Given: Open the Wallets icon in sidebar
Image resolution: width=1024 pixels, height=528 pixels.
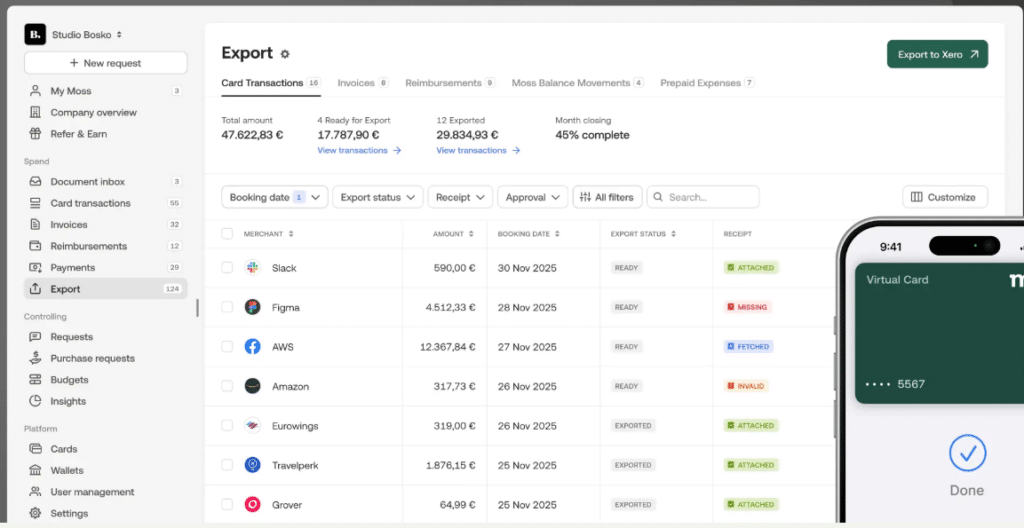Looking at the screenshot, I should click(36, 470).
